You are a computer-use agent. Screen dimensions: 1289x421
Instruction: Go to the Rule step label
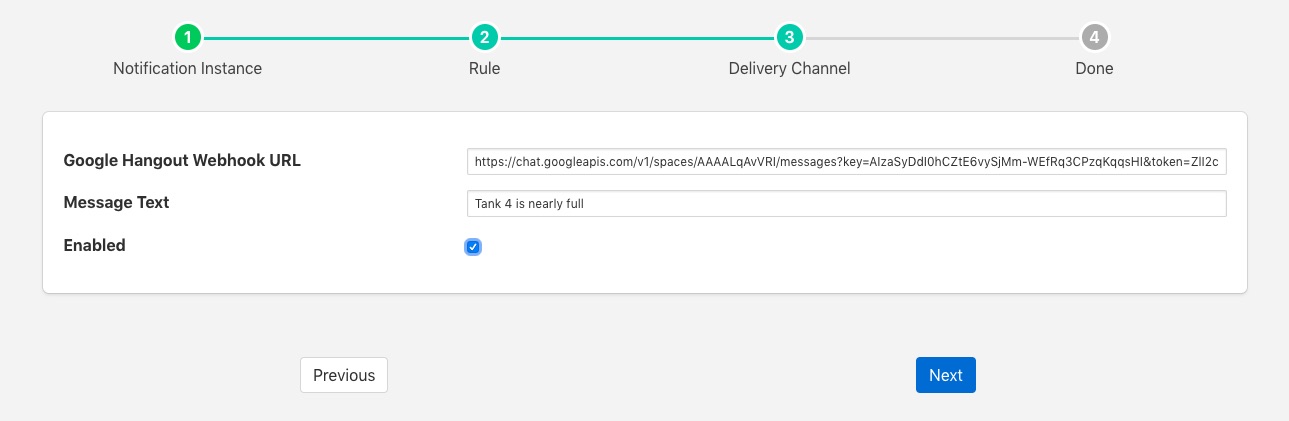[x=484, y=69]
